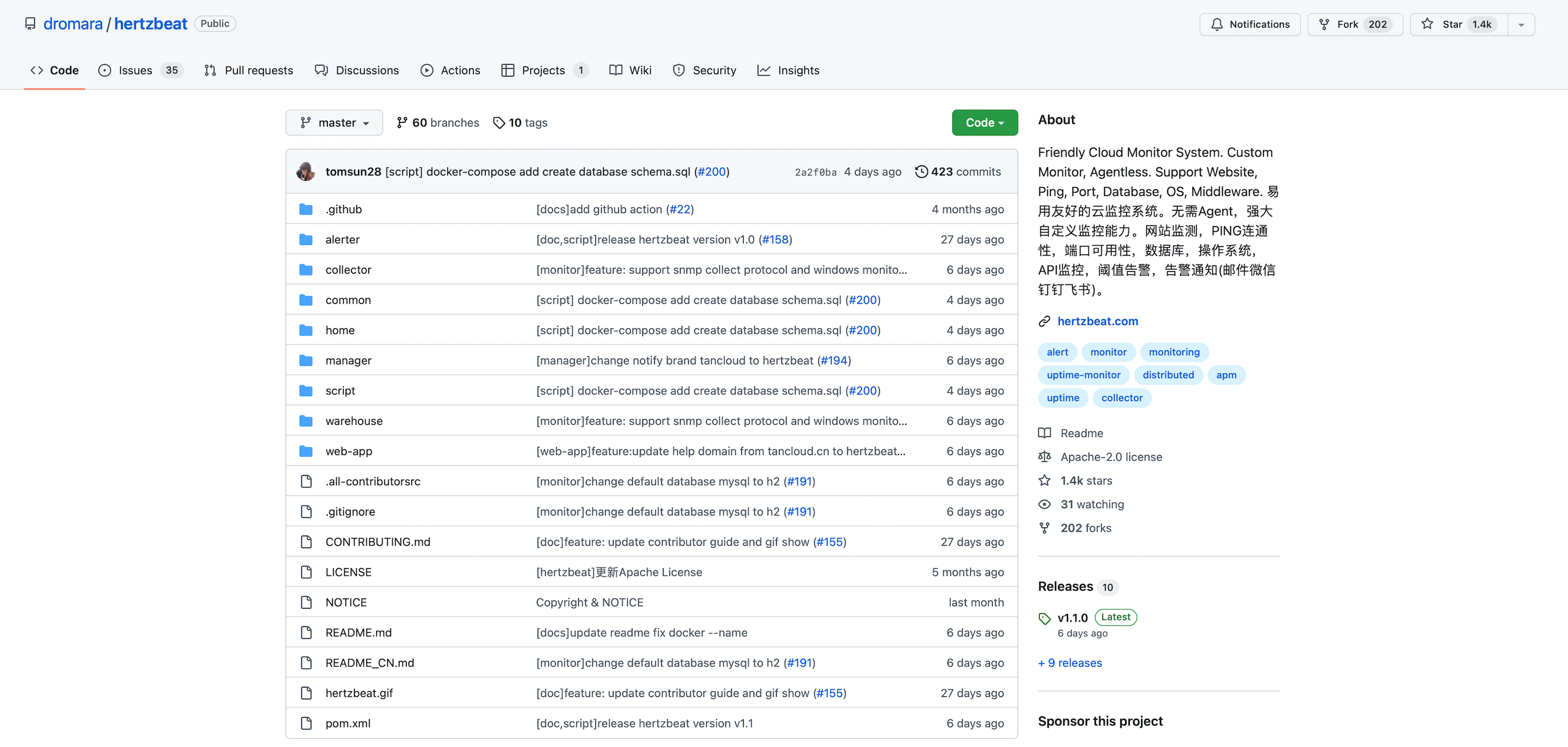Click the hertzbeat.com link
1568x747 pixels.
click(1097, 321)
